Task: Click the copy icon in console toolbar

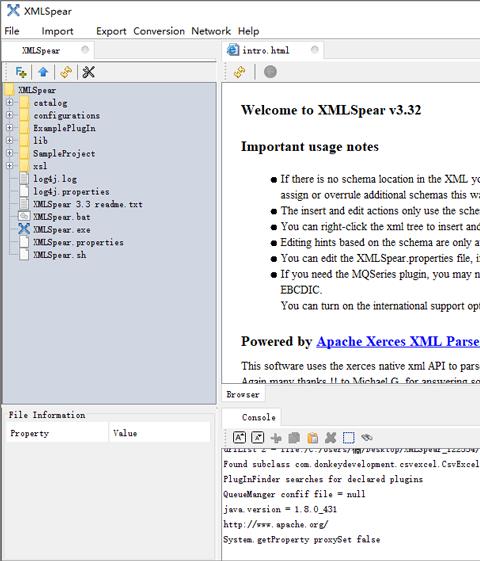Action: coord(294,438)
